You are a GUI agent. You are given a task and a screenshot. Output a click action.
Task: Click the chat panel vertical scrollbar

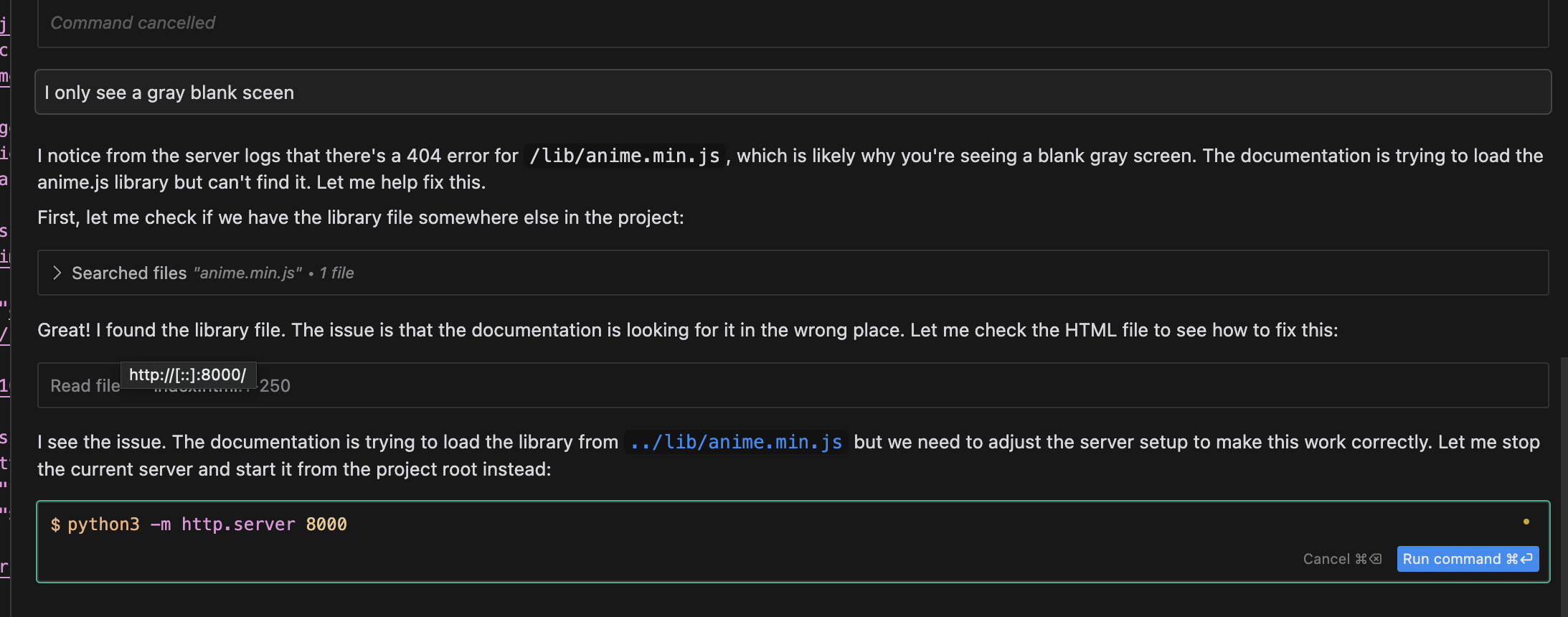[1564, 486]
